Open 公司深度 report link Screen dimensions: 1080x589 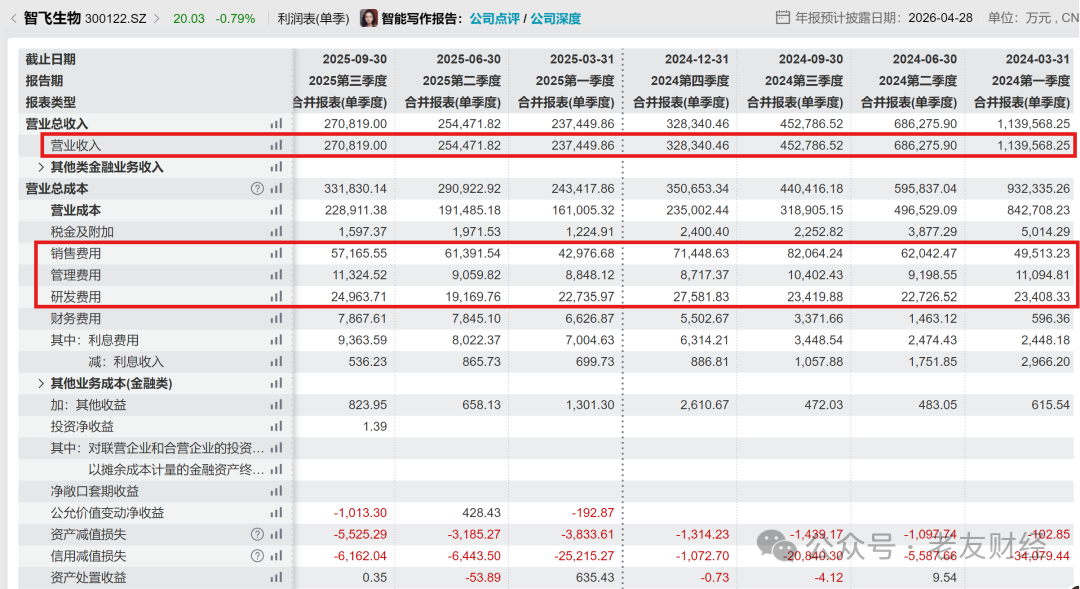(x=555, y=19)
